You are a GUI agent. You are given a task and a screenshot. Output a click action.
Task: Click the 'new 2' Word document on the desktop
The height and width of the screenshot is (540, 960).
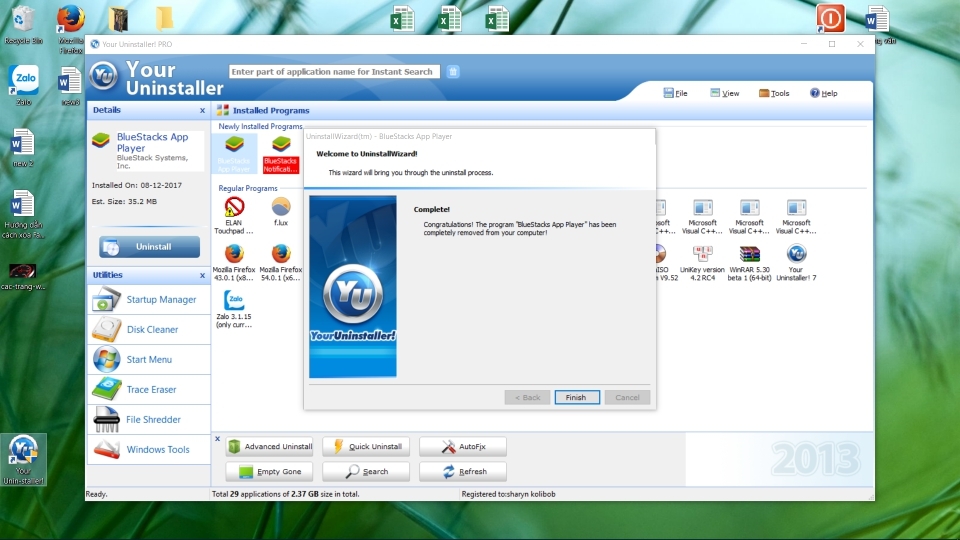coord(23,148)
